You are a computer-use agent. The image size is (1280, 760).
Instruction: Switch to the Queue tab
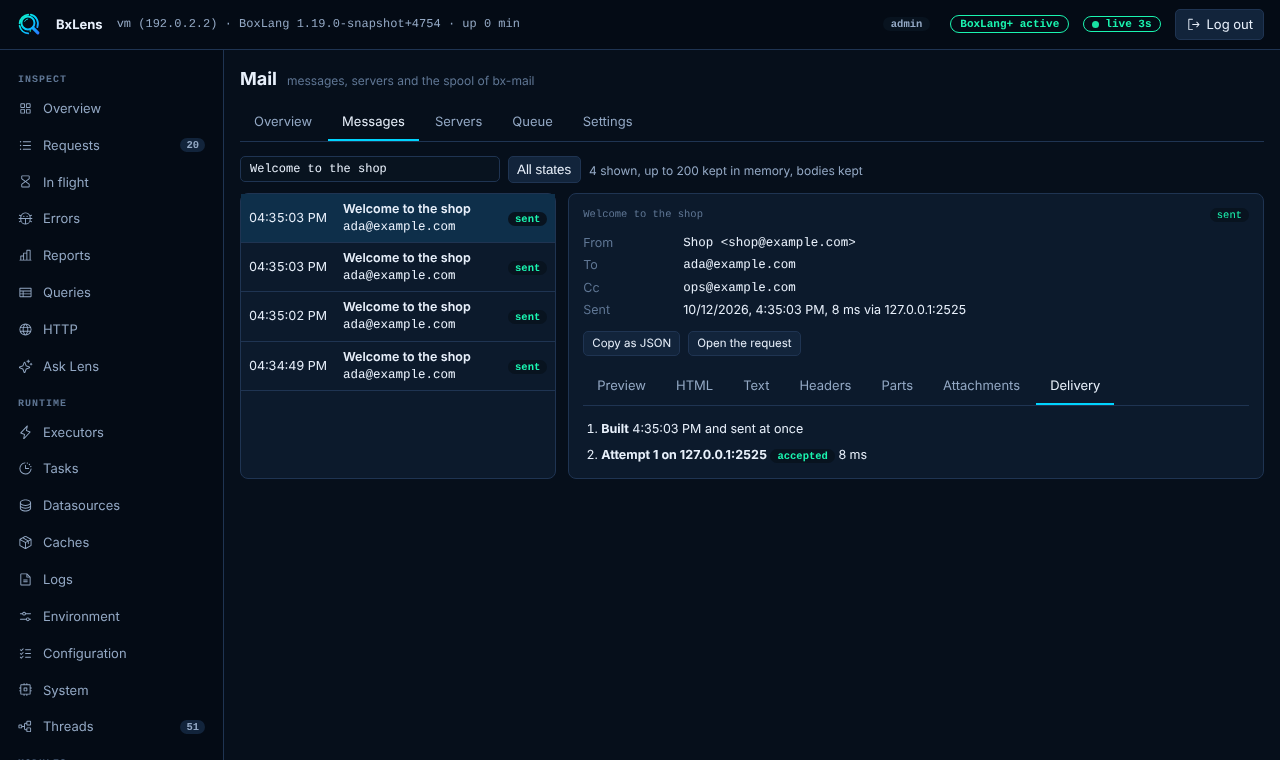[532, 121]
